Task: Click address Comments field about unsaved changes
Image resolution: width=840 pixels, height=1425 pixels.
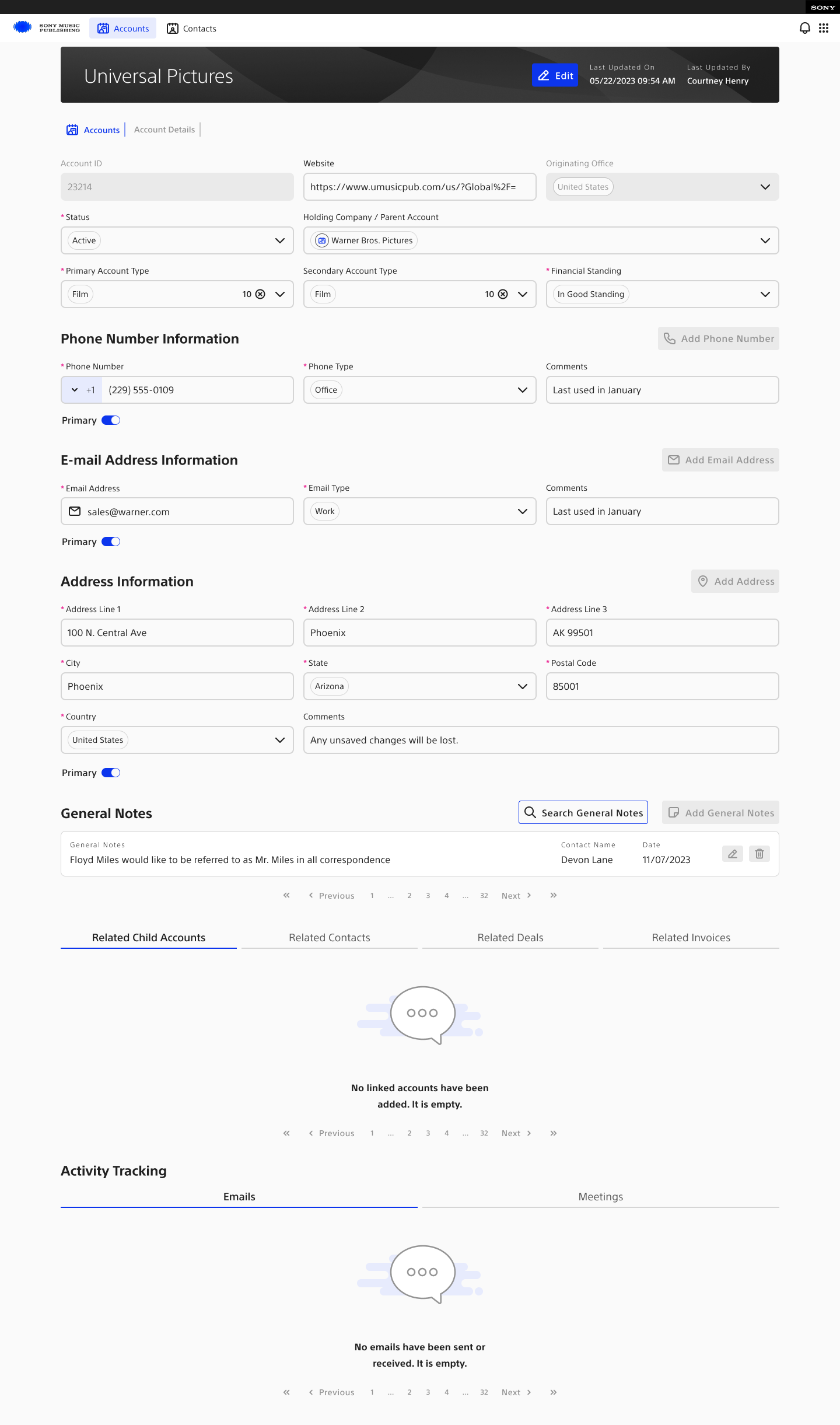Action: point(541,740)
